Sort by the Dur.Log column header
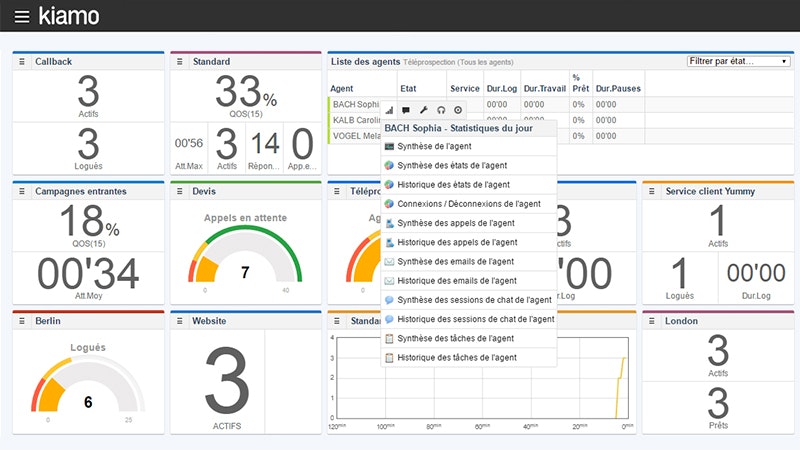 [502, 89]
